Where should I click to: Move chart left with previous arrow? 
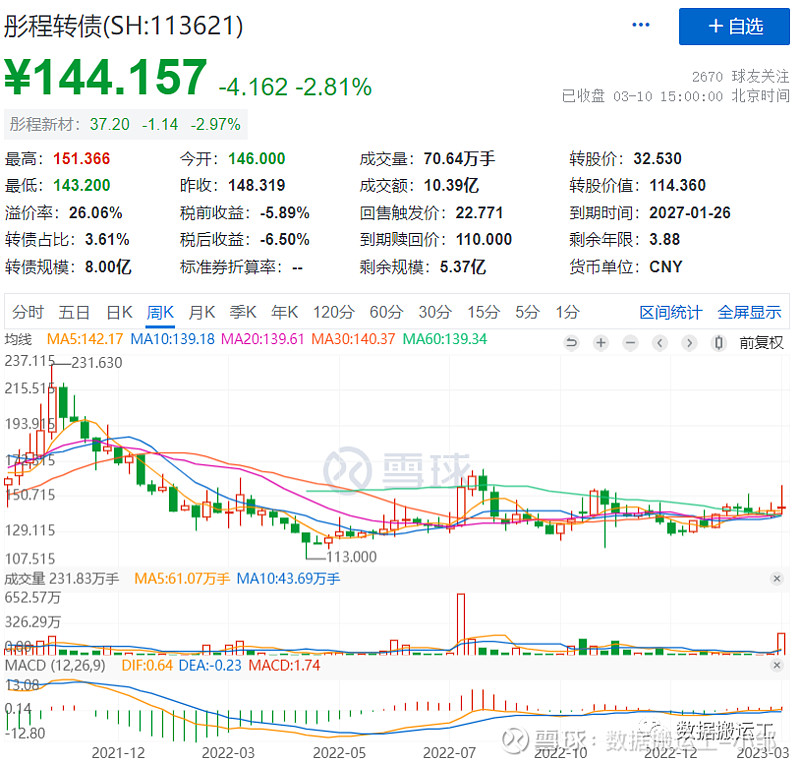point(660,343)
